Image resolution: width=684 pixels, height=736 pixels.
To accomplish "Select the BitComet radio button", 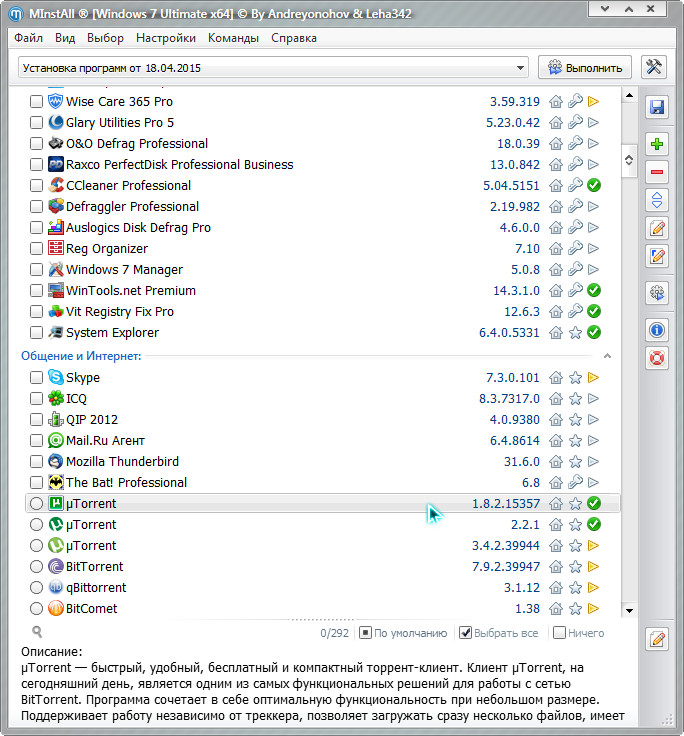I will [36, 609].
